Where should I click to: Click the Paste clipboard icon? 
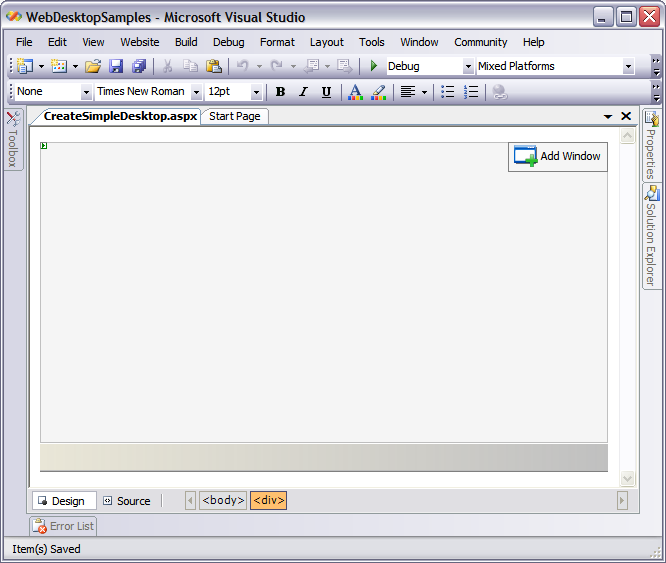point(214,66)
